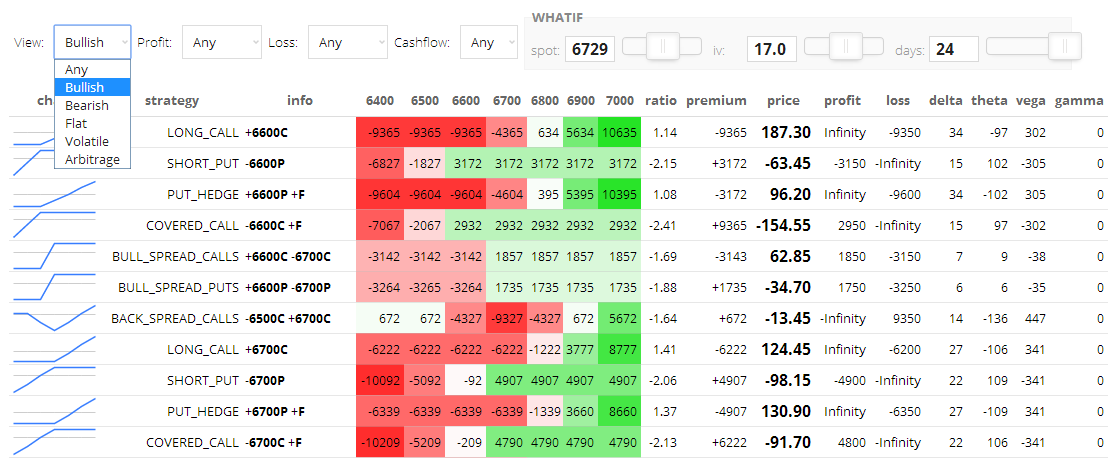Viewport: 1110px width, 458px height.
Task: Click the 6400 column header
Action: pyautogui.click(x=380, y=101)
